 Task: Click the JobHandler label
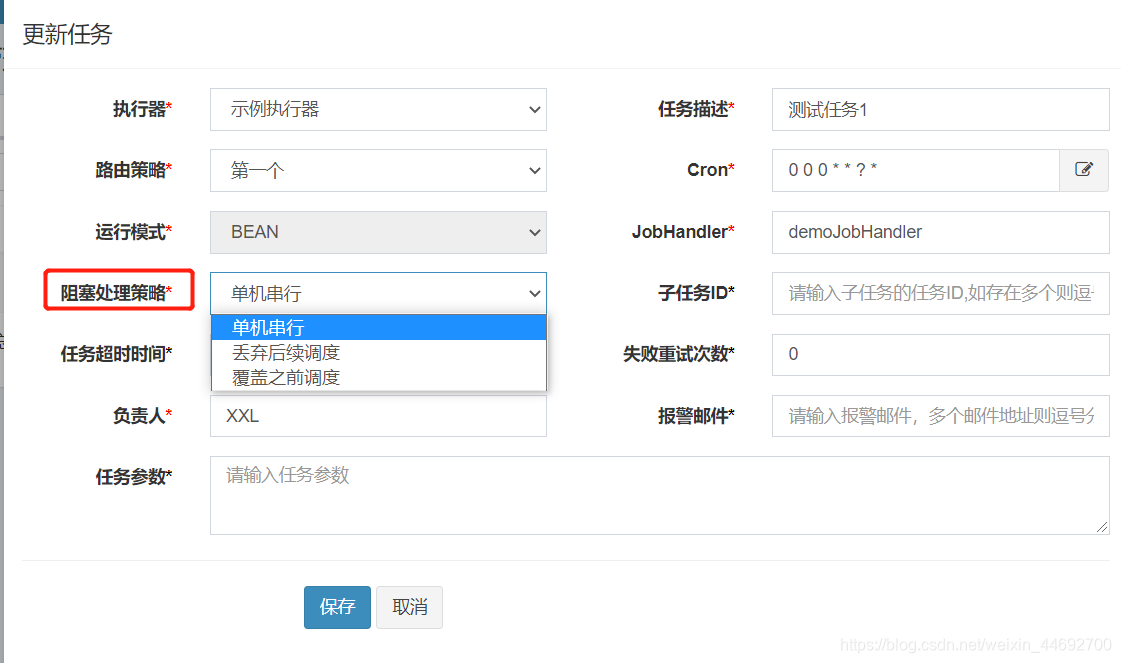point(683,232)
